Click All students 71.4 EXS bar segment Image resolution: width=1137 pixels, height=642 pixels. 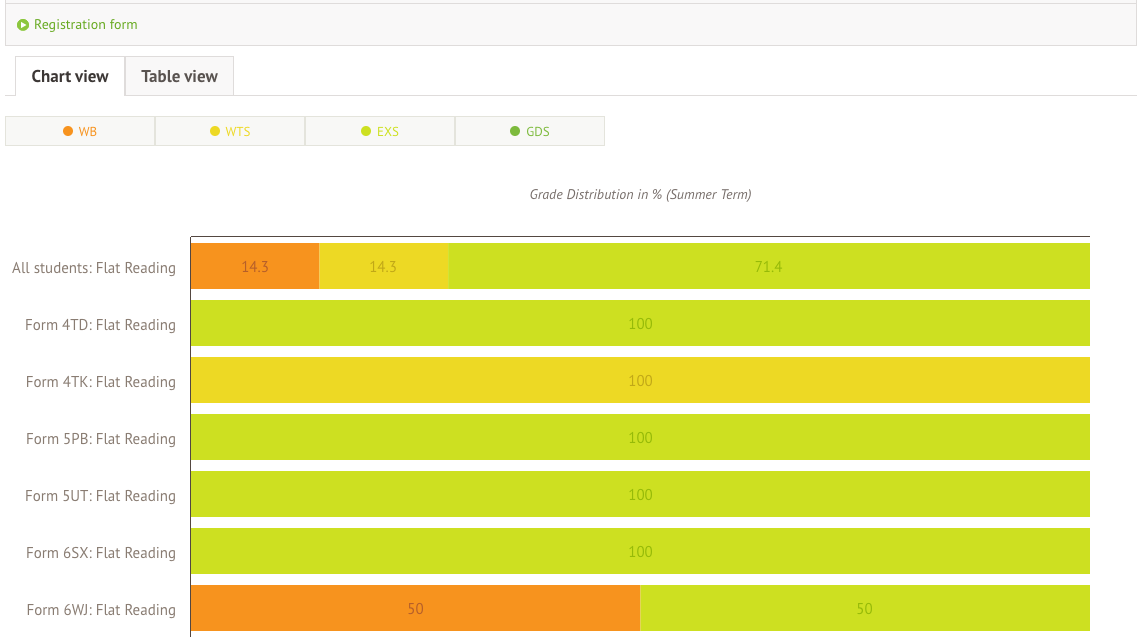pos(768,266)
